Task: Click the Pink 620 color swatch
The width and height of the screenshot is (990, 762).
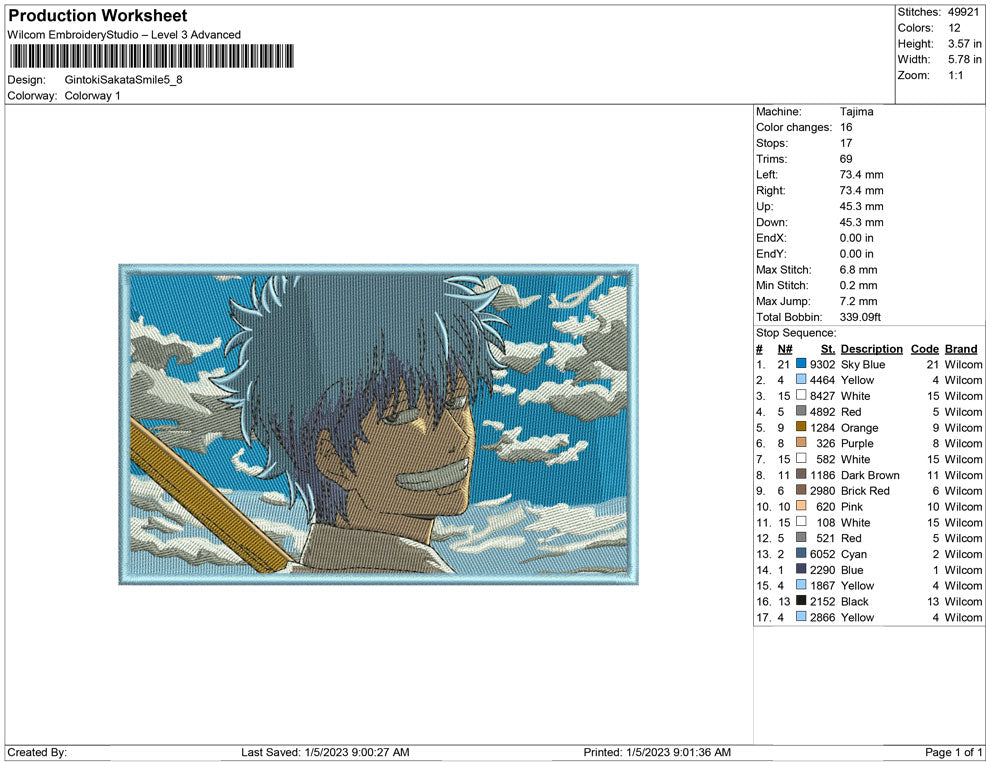Action: click(x=801, y=506)
